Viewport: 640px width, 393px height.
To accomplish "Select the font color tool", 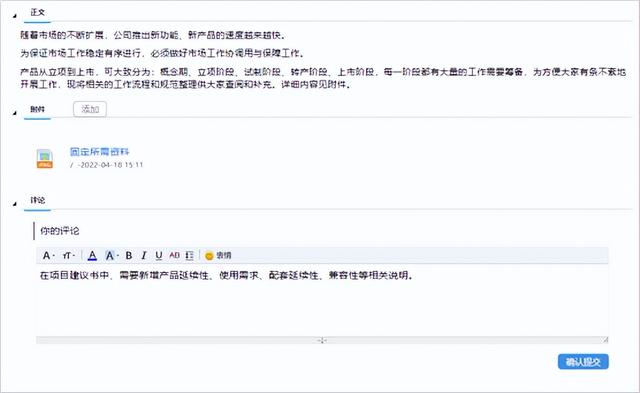I will [x=92, y=255].
